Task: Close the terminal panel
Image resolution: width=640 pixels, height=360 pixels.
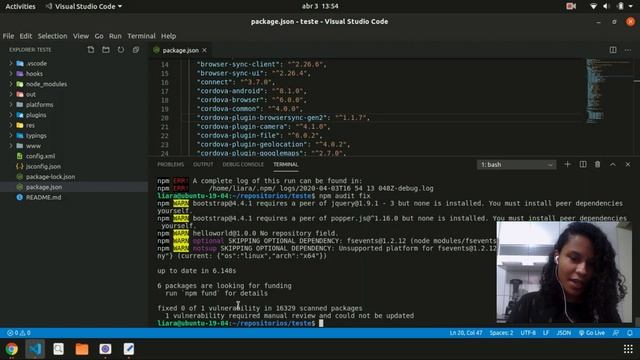Action: [x=628, y=164]
